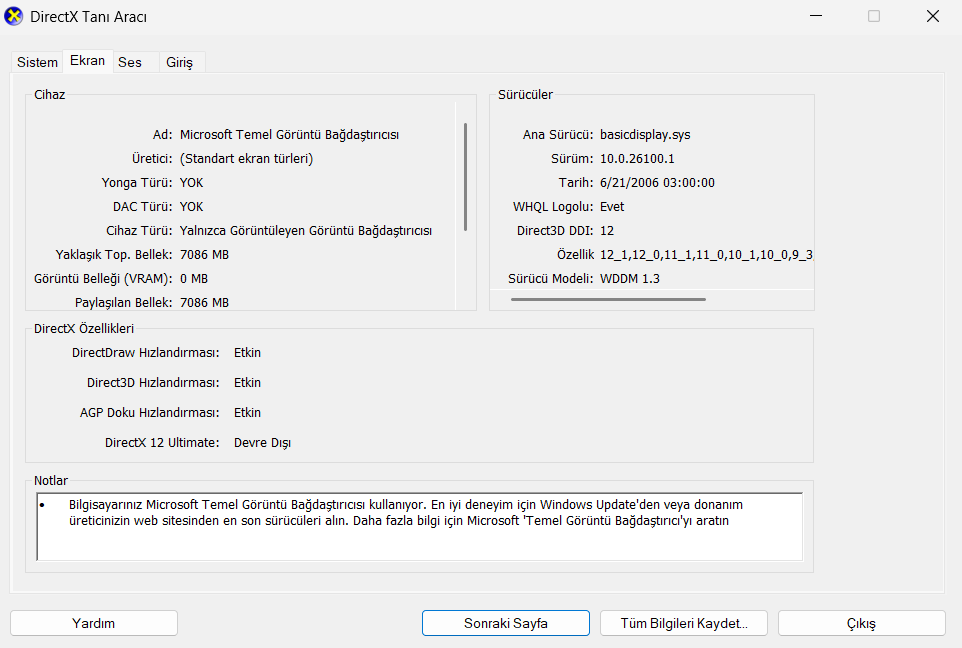Minimize the DirectX Tanı Aracı window

(815, 16)
